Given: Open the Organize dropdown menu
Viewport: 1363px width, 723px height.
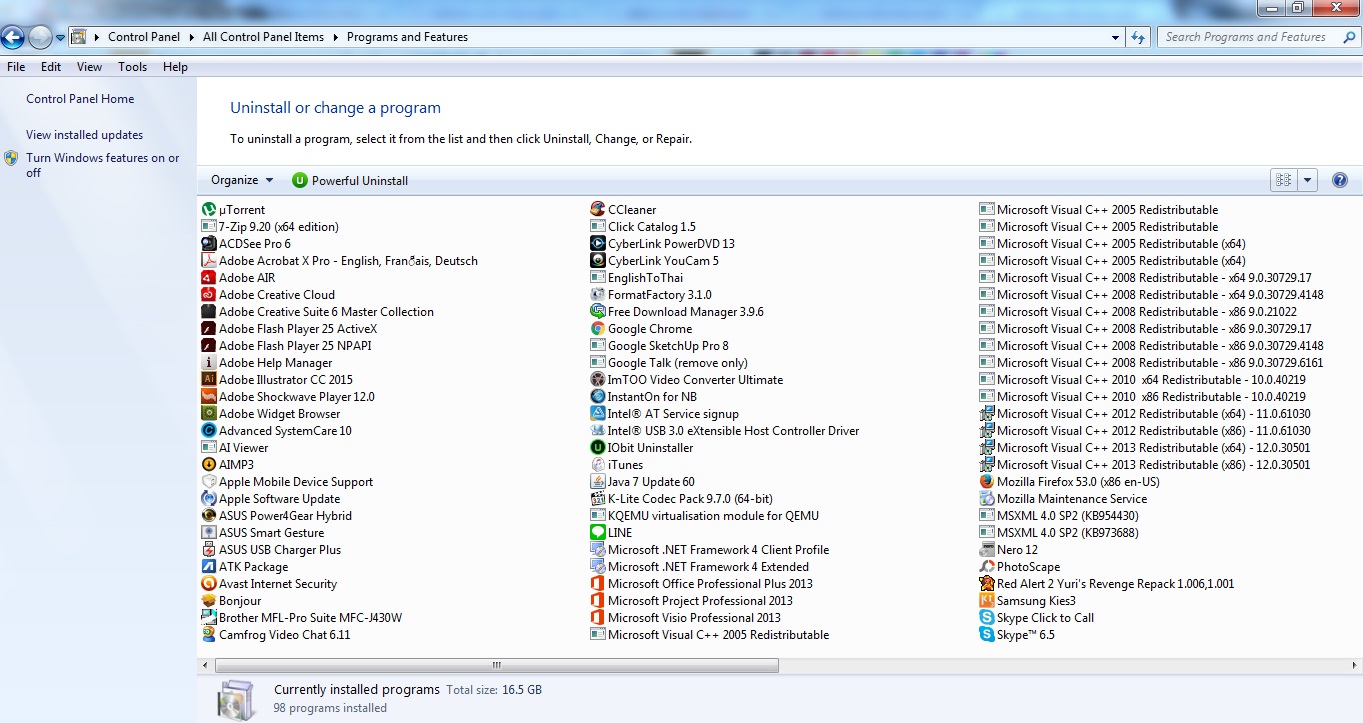Looking at the screenshot, I should click(242, 181).
